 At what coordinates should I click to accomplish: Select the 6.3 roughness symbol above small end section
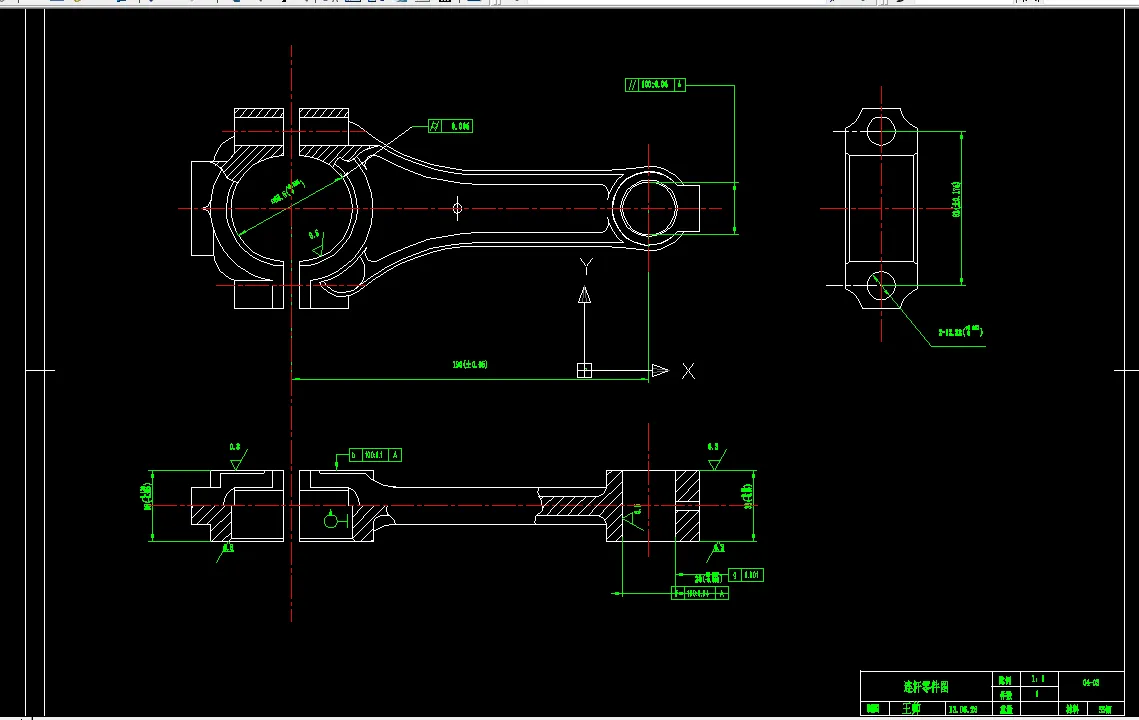715,457
